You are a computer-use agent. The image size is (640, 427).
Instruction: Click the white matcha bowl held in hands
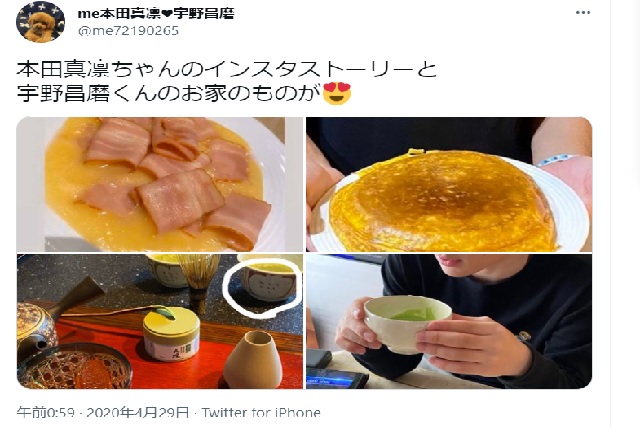(x=407, y=323)
